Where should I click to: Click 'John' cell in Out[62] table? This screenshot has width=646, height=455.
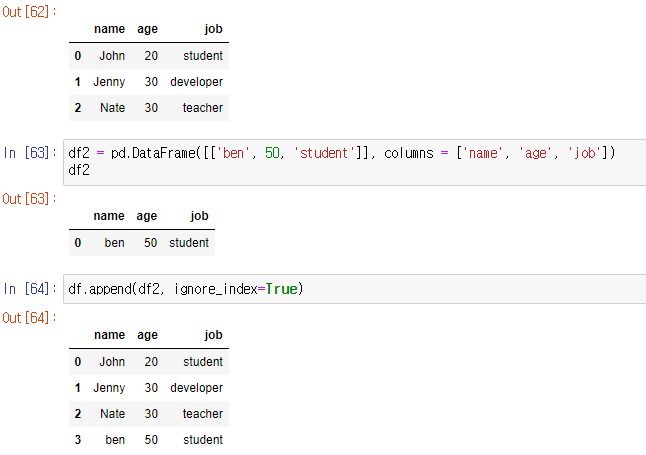click(112, 56)
